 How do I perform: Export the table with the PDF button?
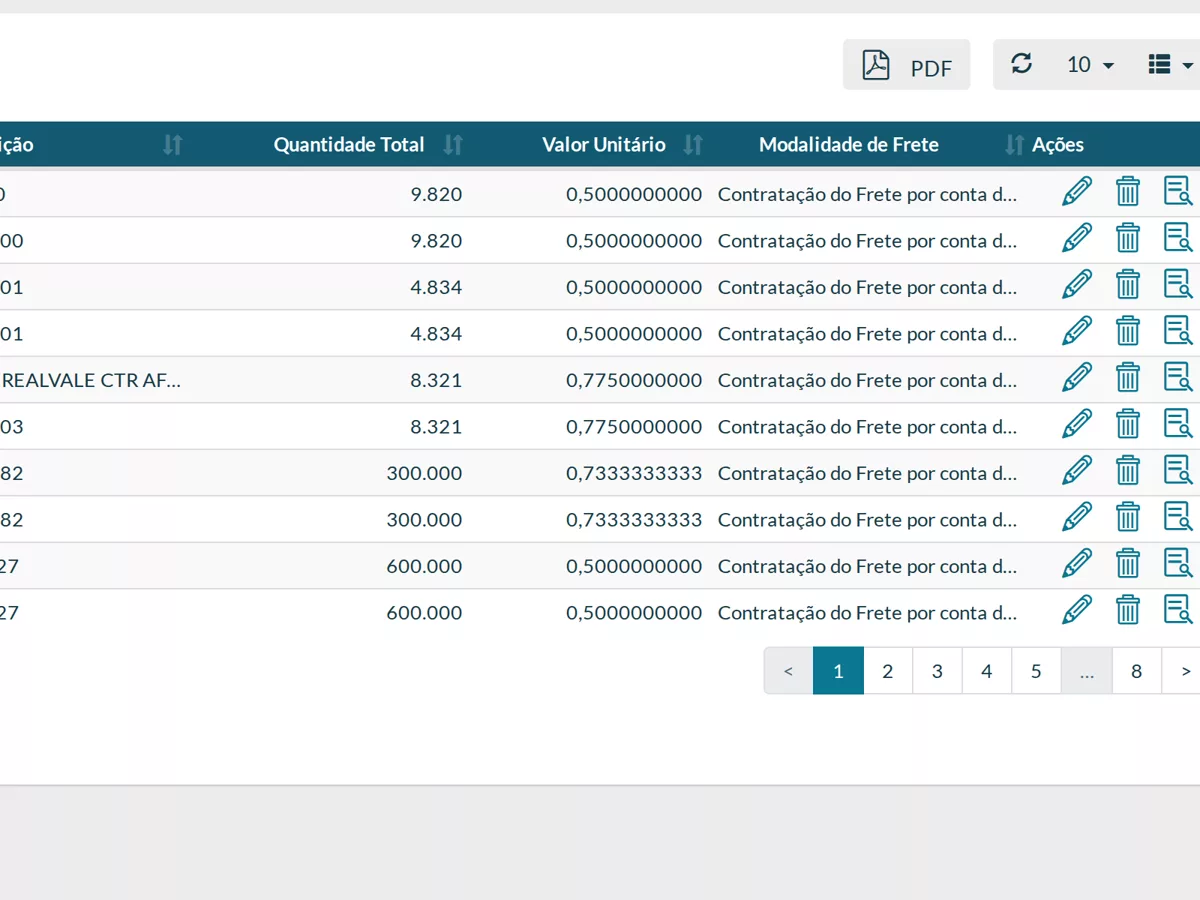tap(906, 65)
